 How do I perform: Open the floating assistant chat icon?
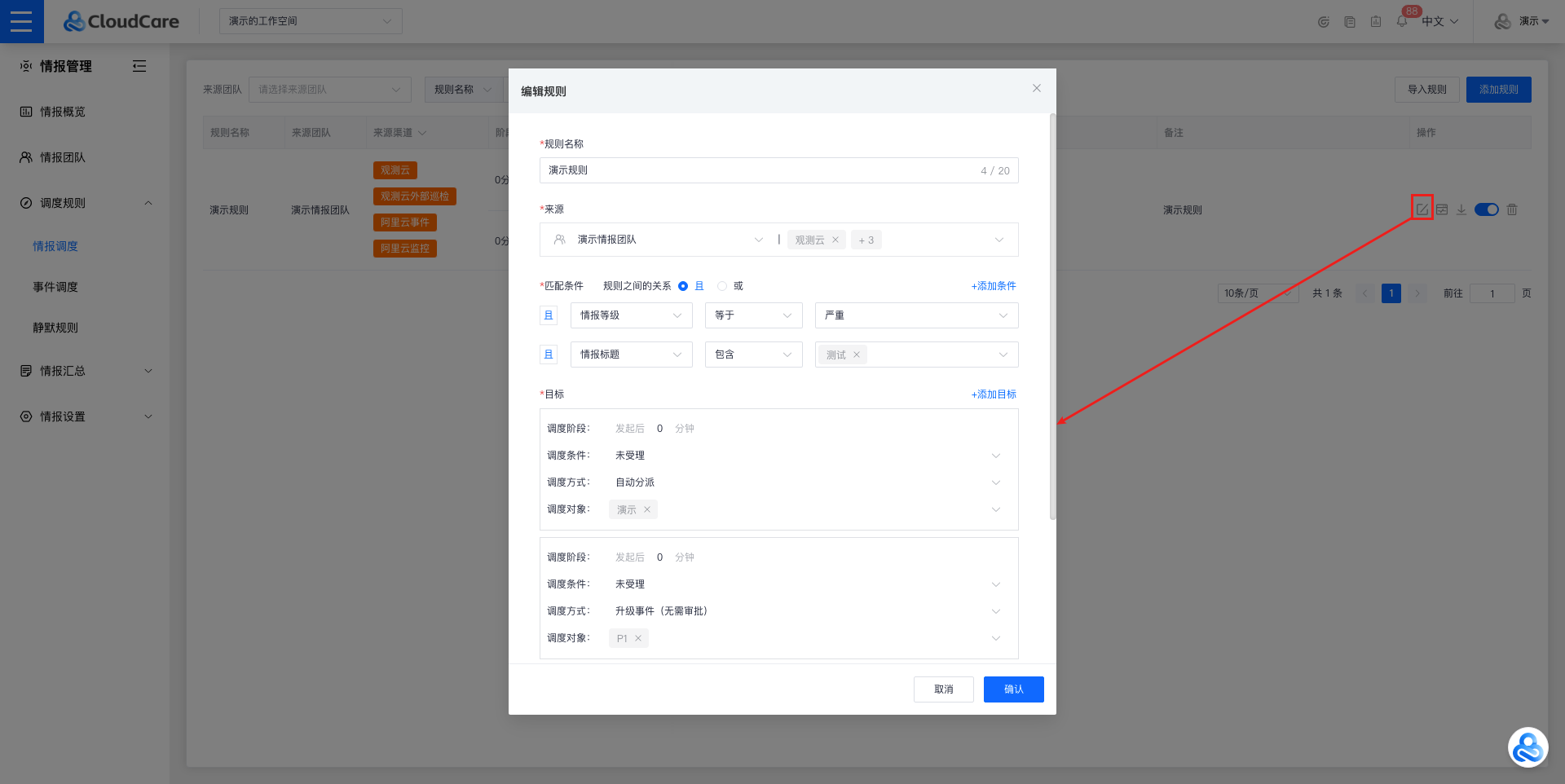coord(1527,747)
